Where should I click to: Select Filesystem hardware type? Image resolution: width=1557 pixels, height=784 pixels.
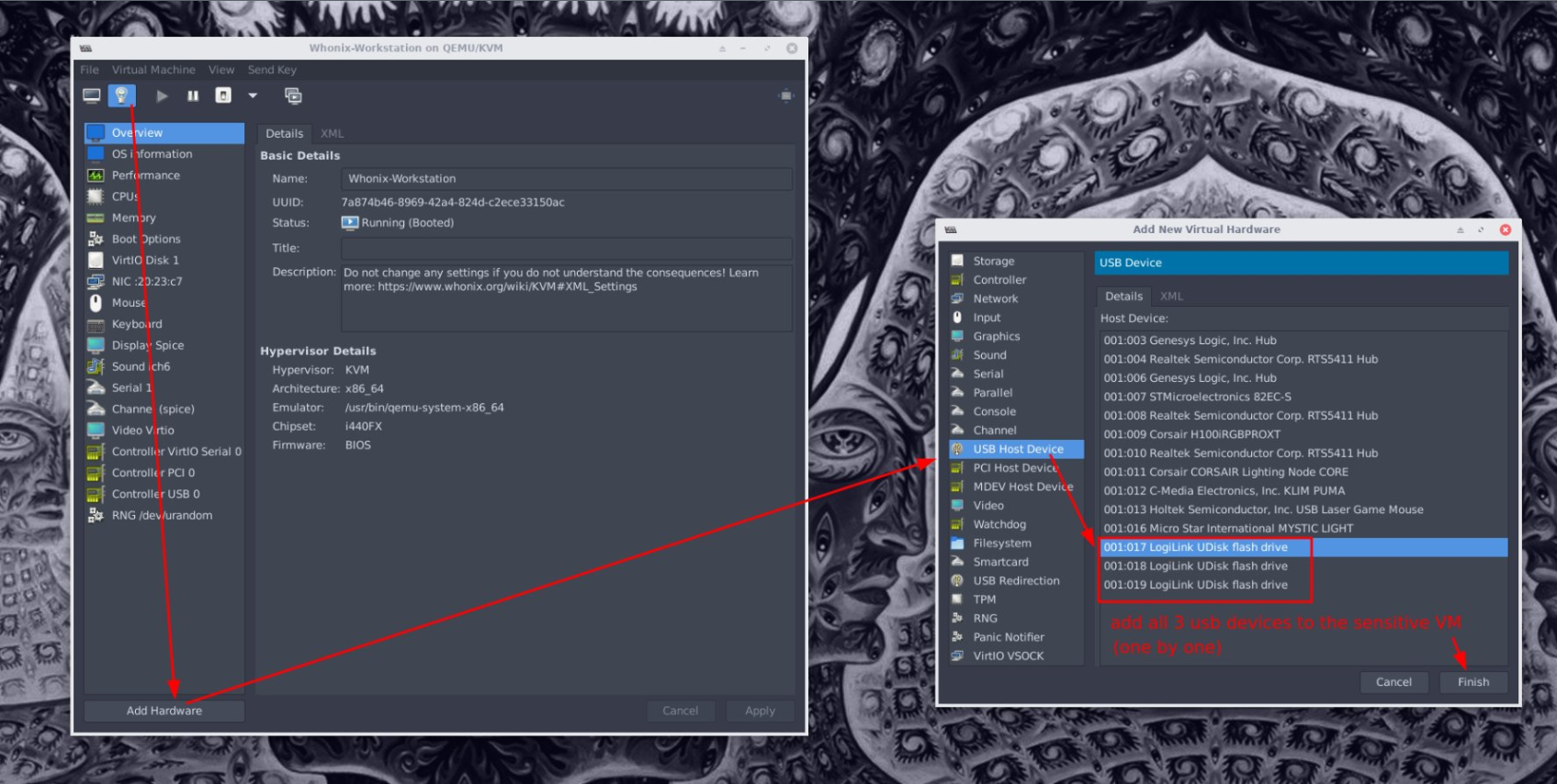[x=1016, y=543]
